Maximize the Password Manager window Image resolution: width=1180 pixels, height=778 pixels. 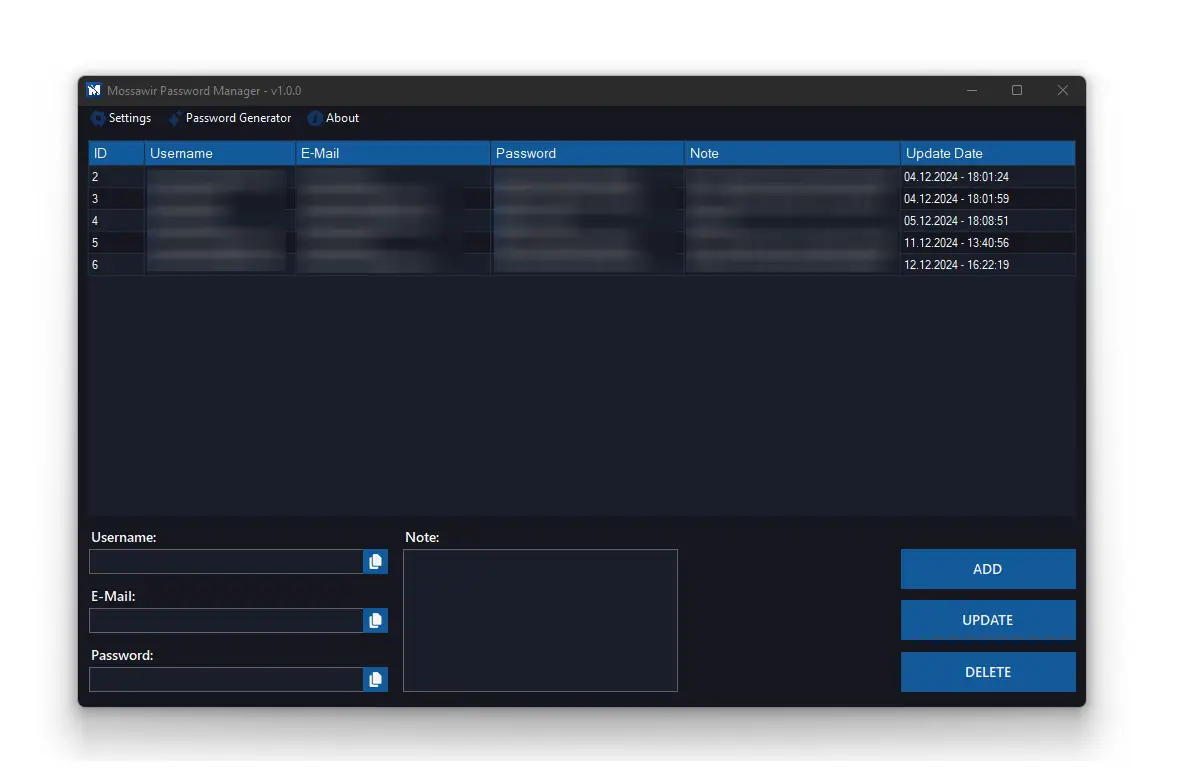click(x=1017, y=90)
